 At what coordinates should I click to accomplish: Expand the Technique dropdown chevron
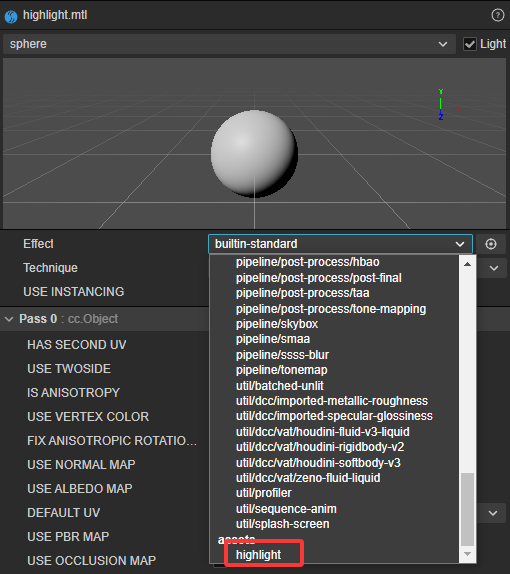(494, 268)
